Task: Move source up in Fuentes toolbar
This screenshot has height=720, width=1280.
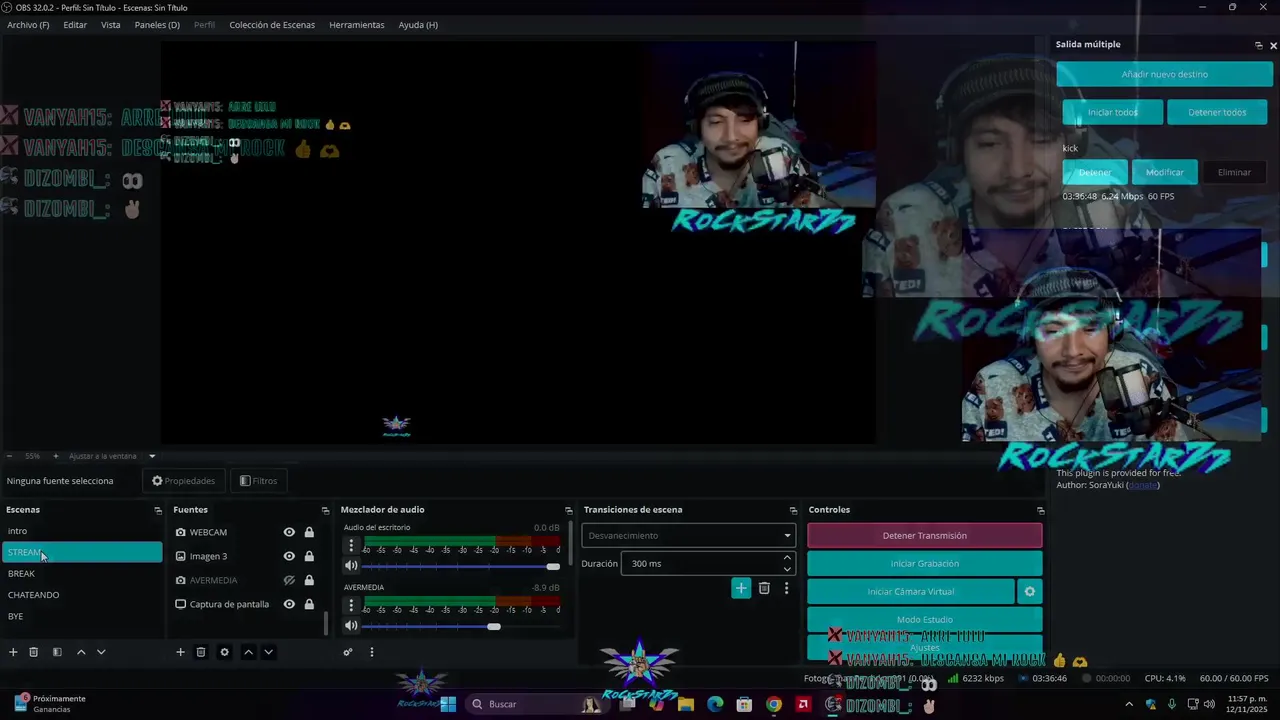Action: [x=248, y=652]
